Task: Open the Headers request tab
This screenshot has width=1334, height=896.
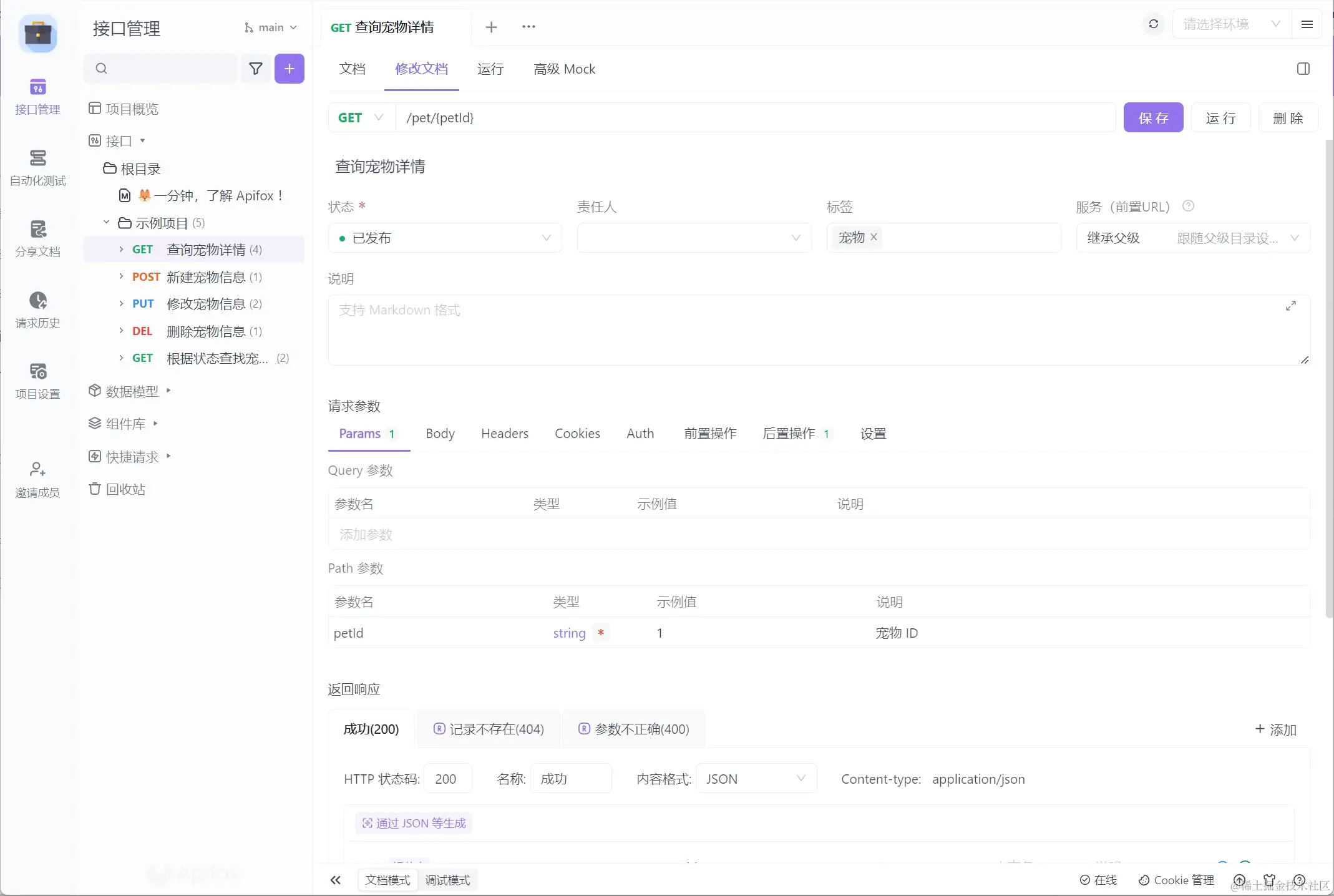Action: 504,434
